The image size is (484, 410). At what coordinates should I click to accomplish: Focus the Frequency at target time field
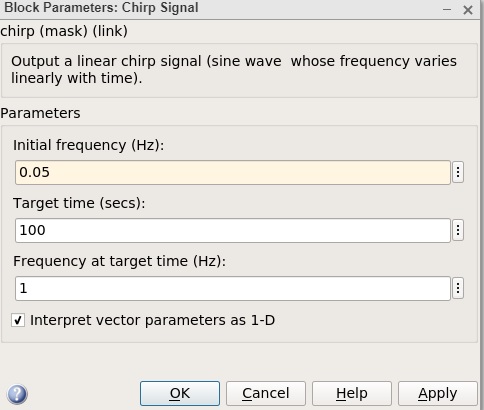(x=233, y=288)
